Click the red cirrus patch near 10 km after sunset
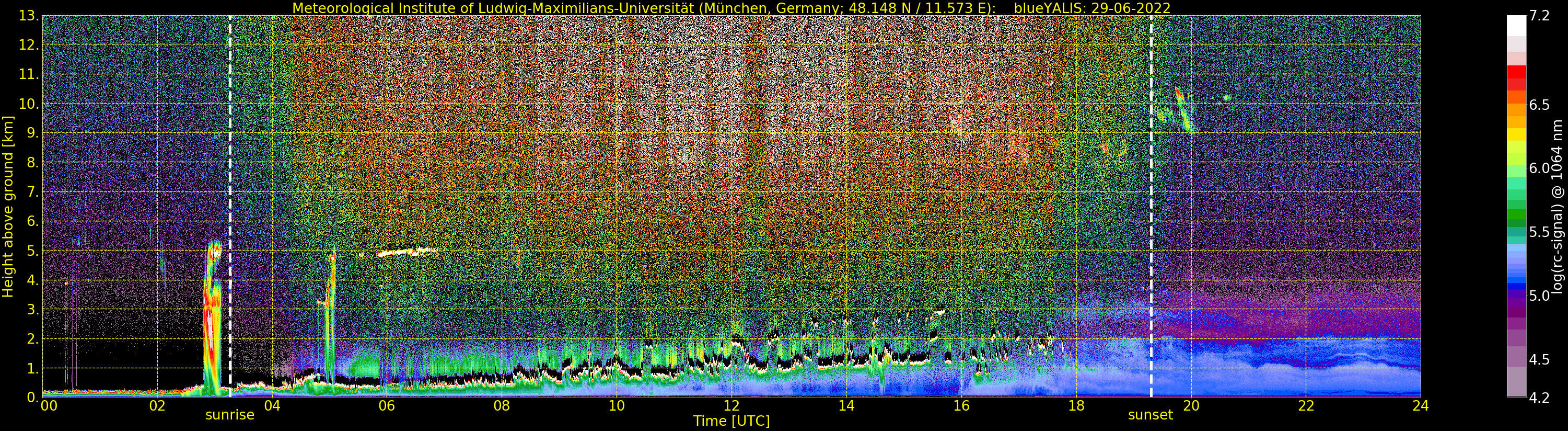Screen dimensions: 1568x431 1178,93
